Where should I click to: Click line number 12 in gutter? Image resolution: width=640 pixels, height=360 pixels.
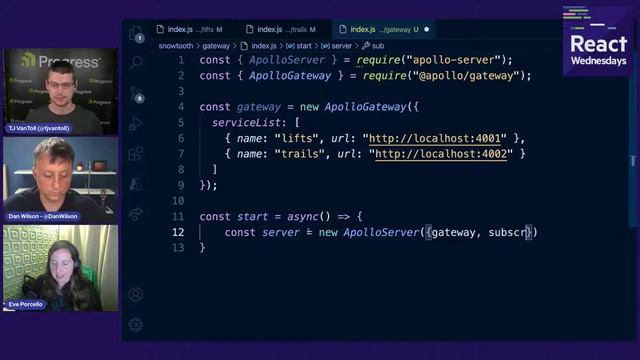[x=178, y=232]
